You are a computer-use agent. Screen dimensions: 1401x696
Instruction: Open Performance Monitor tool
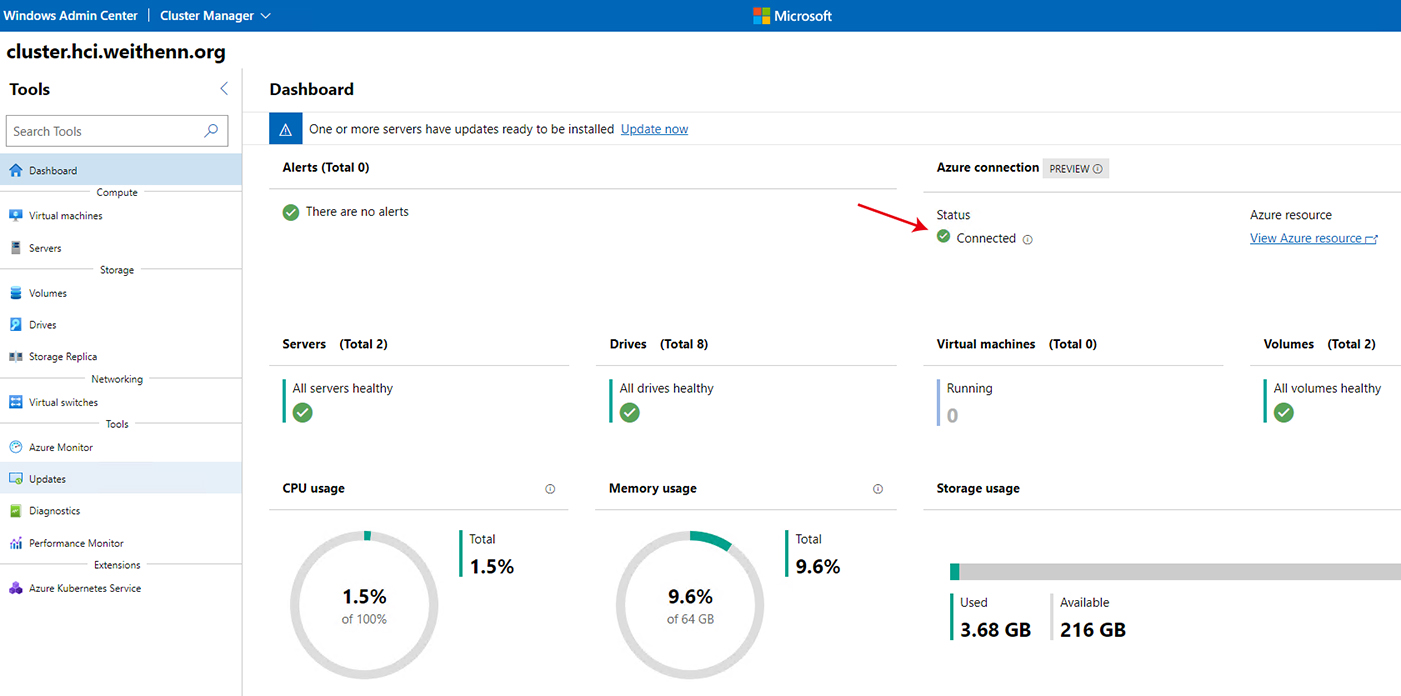tap(121, 543)
